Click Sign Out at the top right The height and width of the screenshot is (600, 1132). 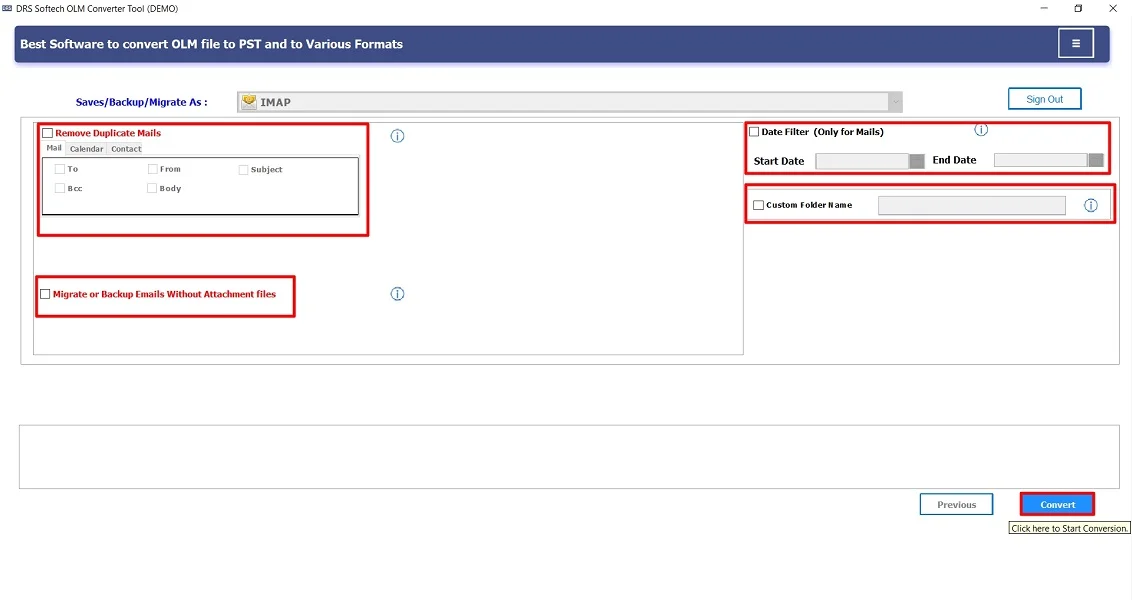(x=1044, y=98)
